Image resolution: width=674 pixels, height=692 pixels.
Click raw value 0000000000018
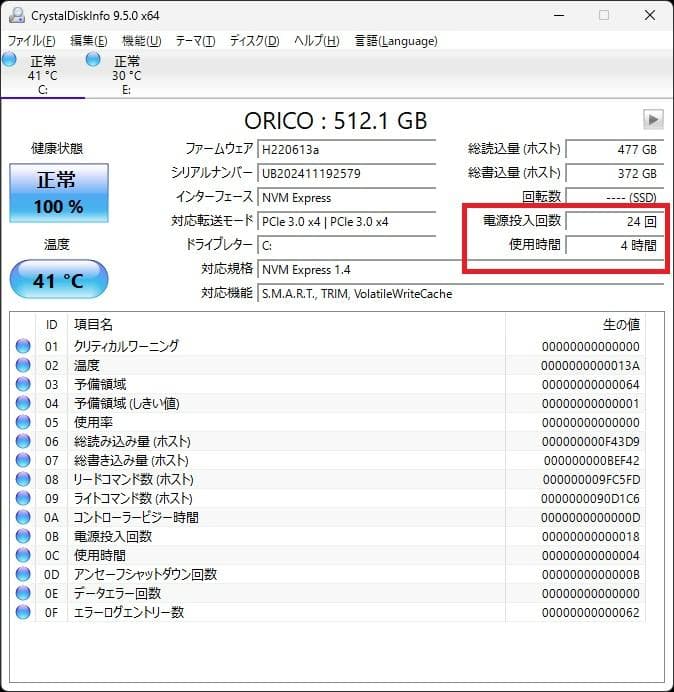[591, 536]
